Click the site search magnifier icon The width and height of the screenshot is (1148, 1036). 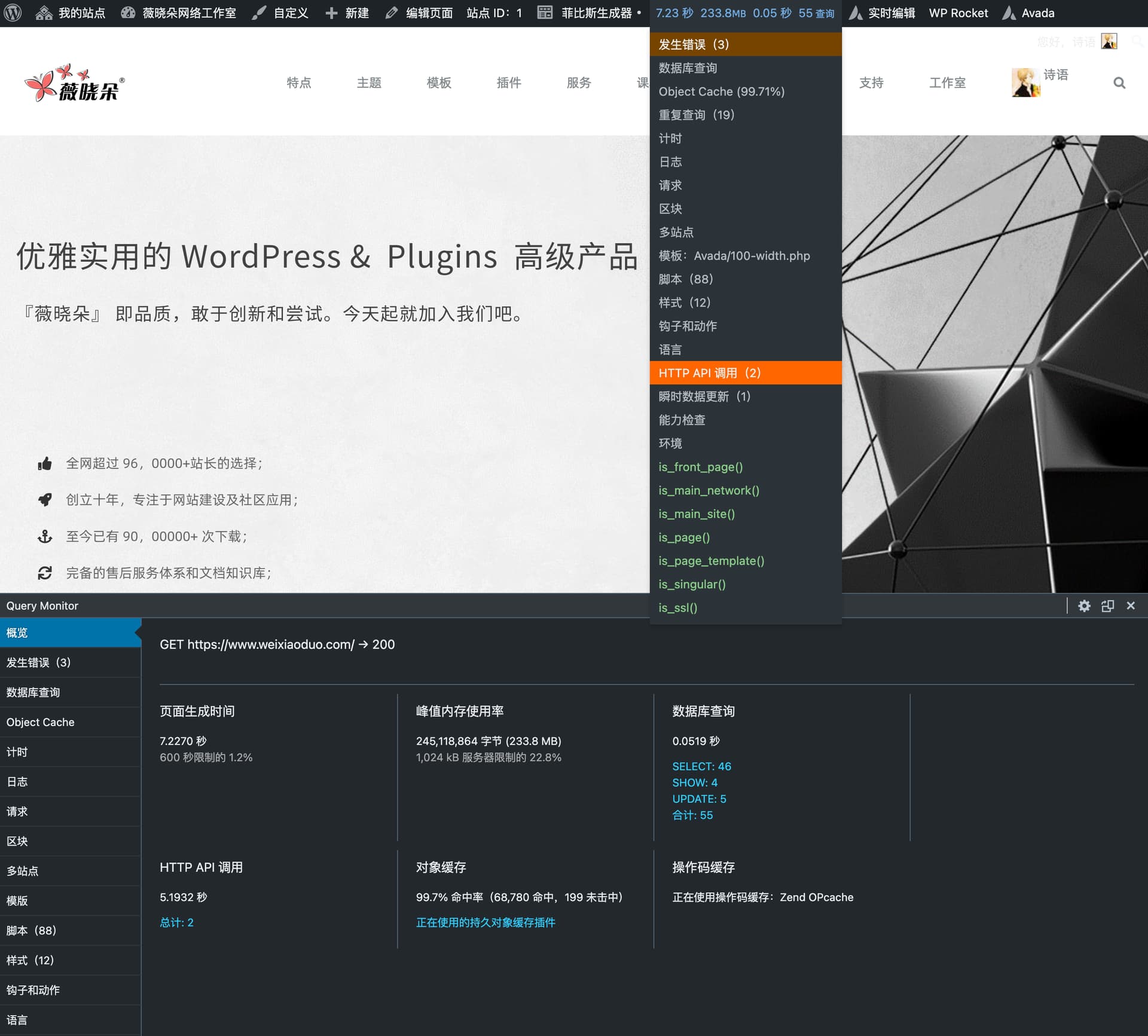[1119, 83]
